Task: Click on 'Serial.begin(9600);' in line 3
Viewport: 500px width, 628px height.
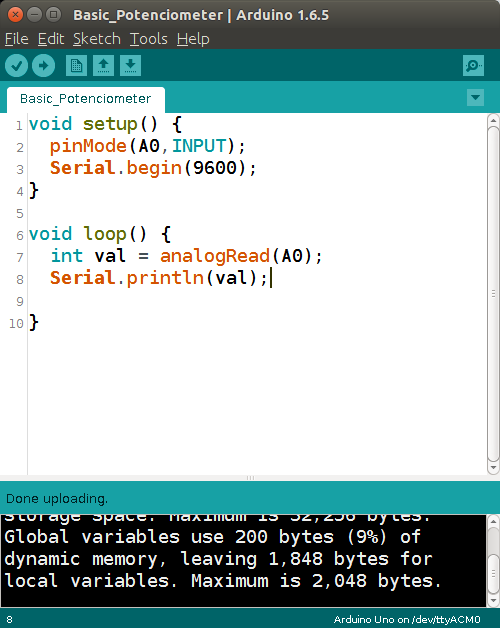Action: [153, 168]
